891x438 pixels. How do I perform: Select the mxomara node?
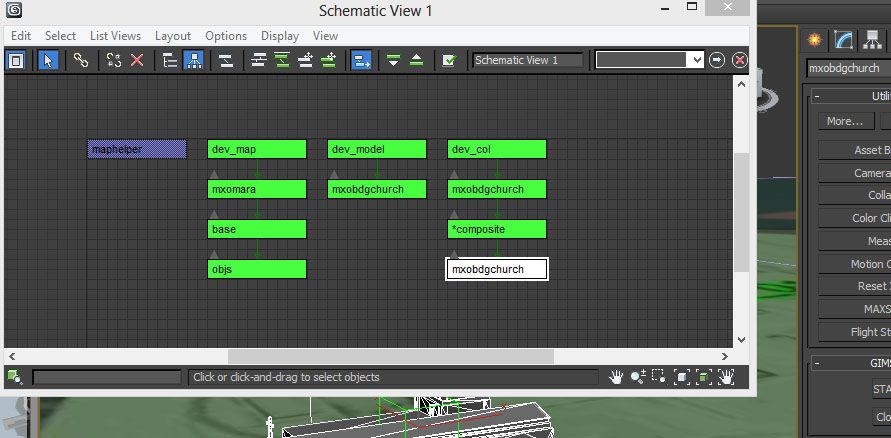[257, 189]
